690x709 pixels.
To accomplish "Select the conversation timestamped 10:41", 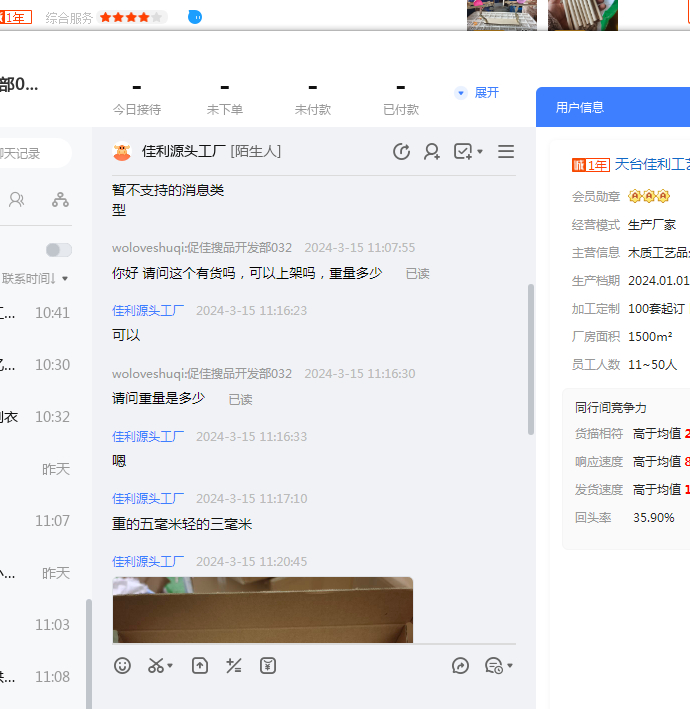I will point(35,313).
